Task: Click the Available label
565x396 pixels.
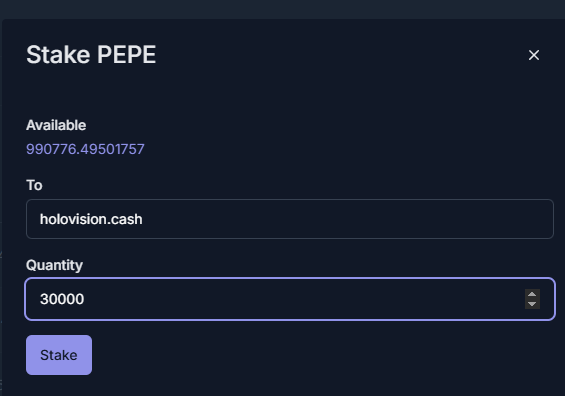Action: [56, 125]
